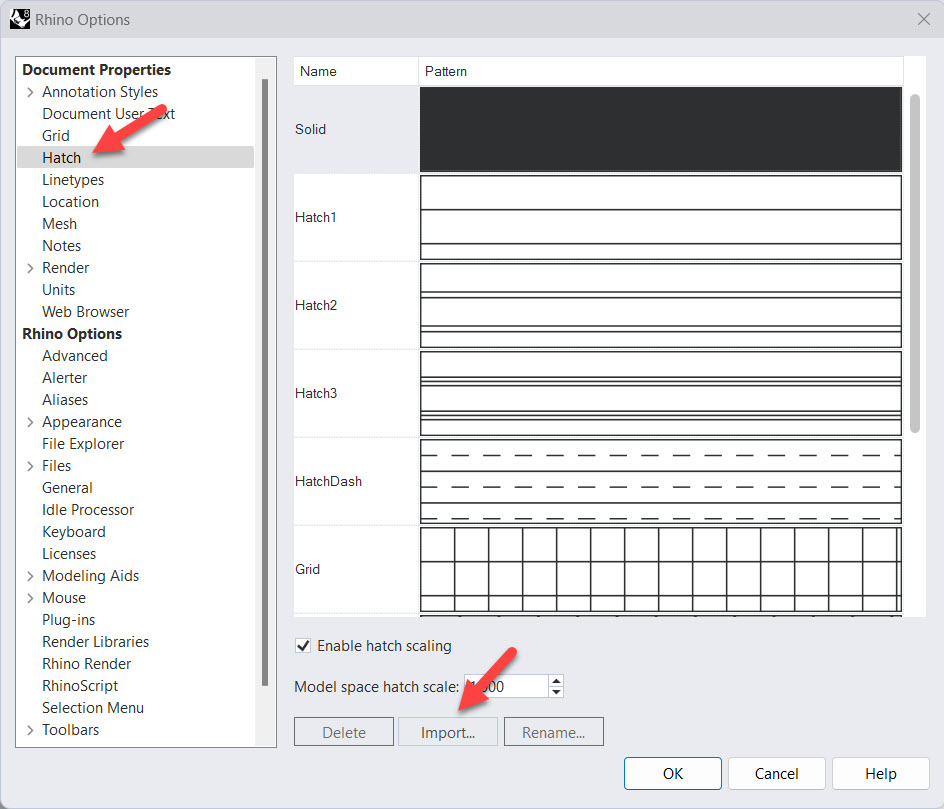Open Document User Text page
This screenshot has height=809, width=944.
(x=108, y=114)
